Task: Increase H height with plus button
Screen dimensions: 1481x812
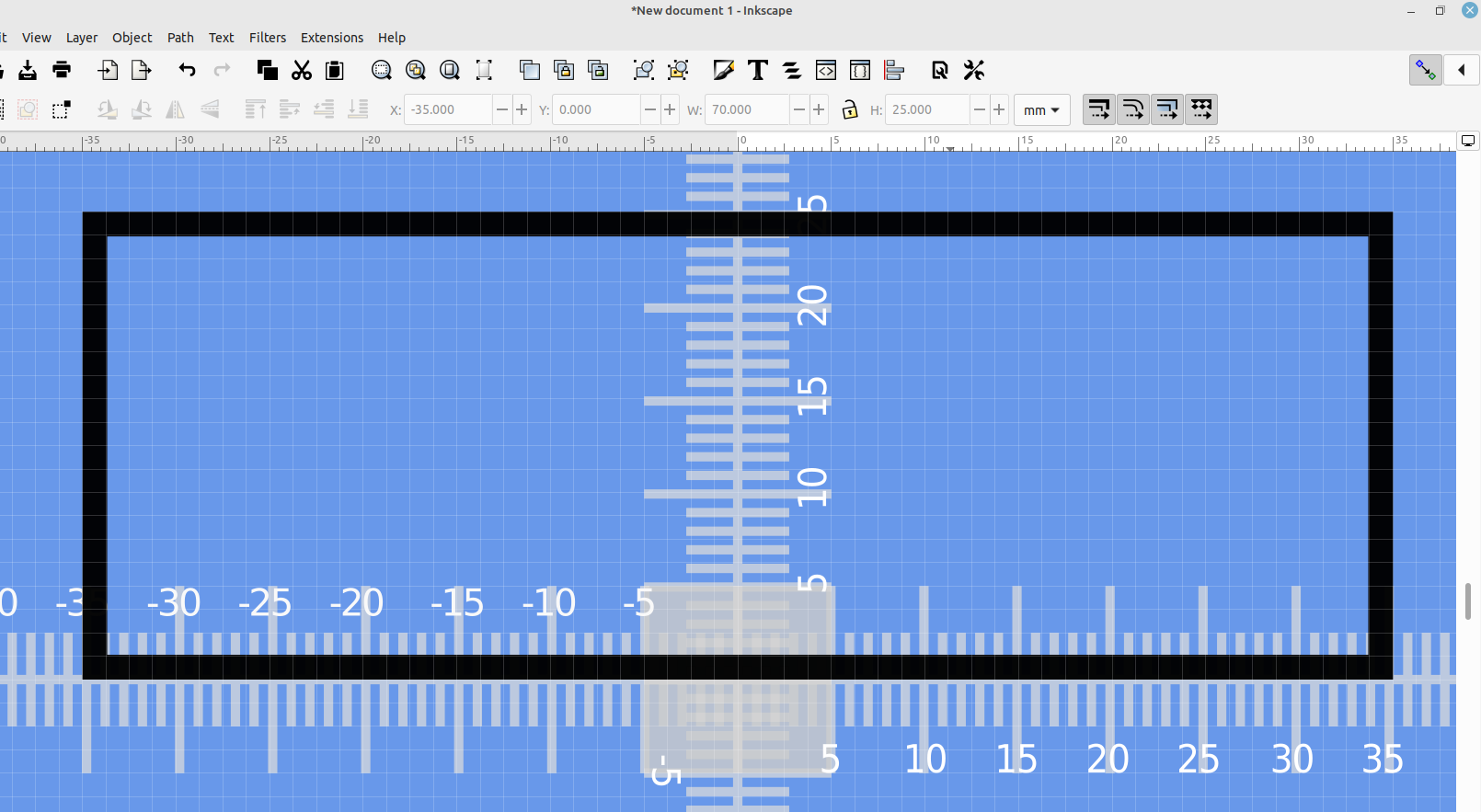Action: click(x=999, y=109)
